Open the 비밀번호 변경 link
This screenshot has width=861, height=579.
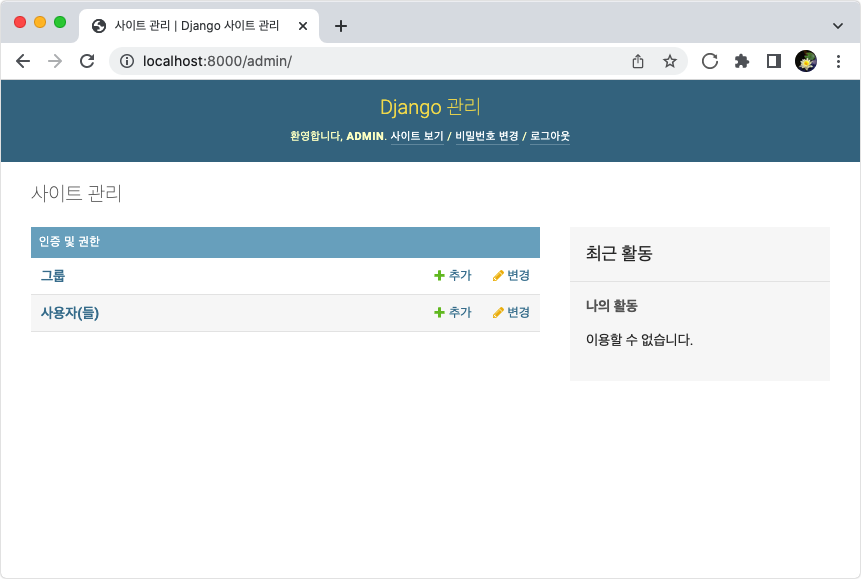(x=487, y=136)
